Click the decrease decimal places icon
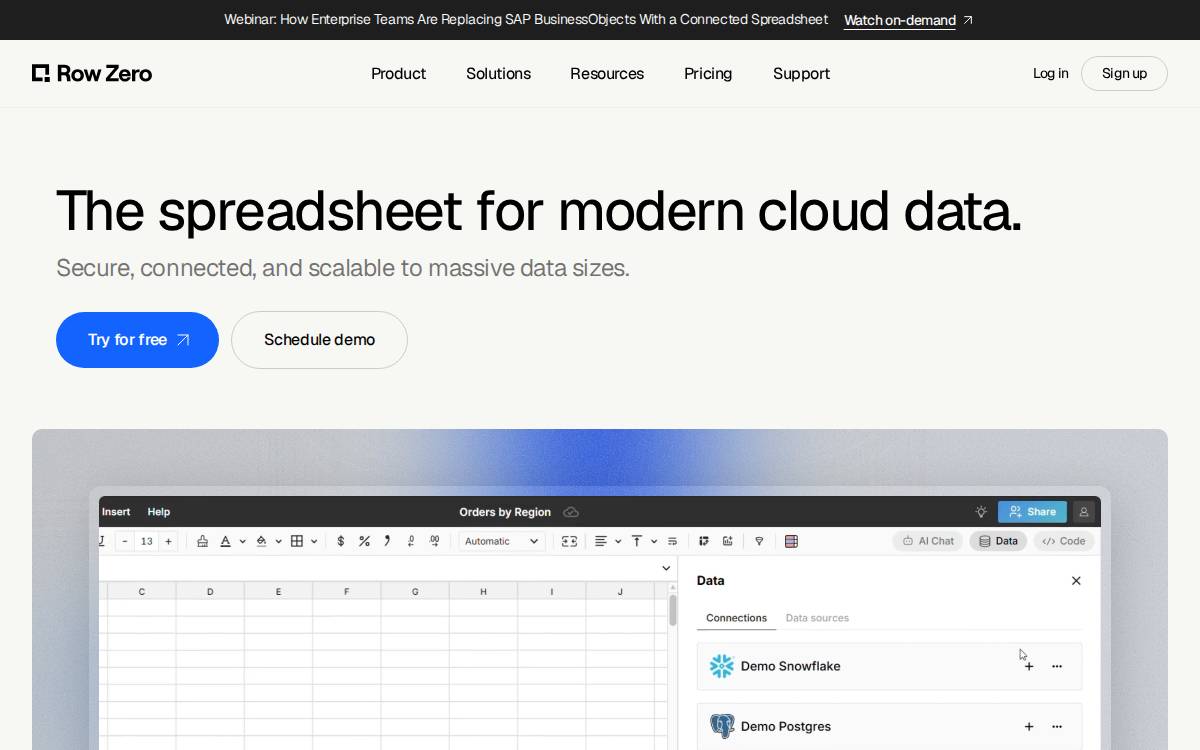The image size is (1200, 750). pyautogui.click(x=411, y=541)
